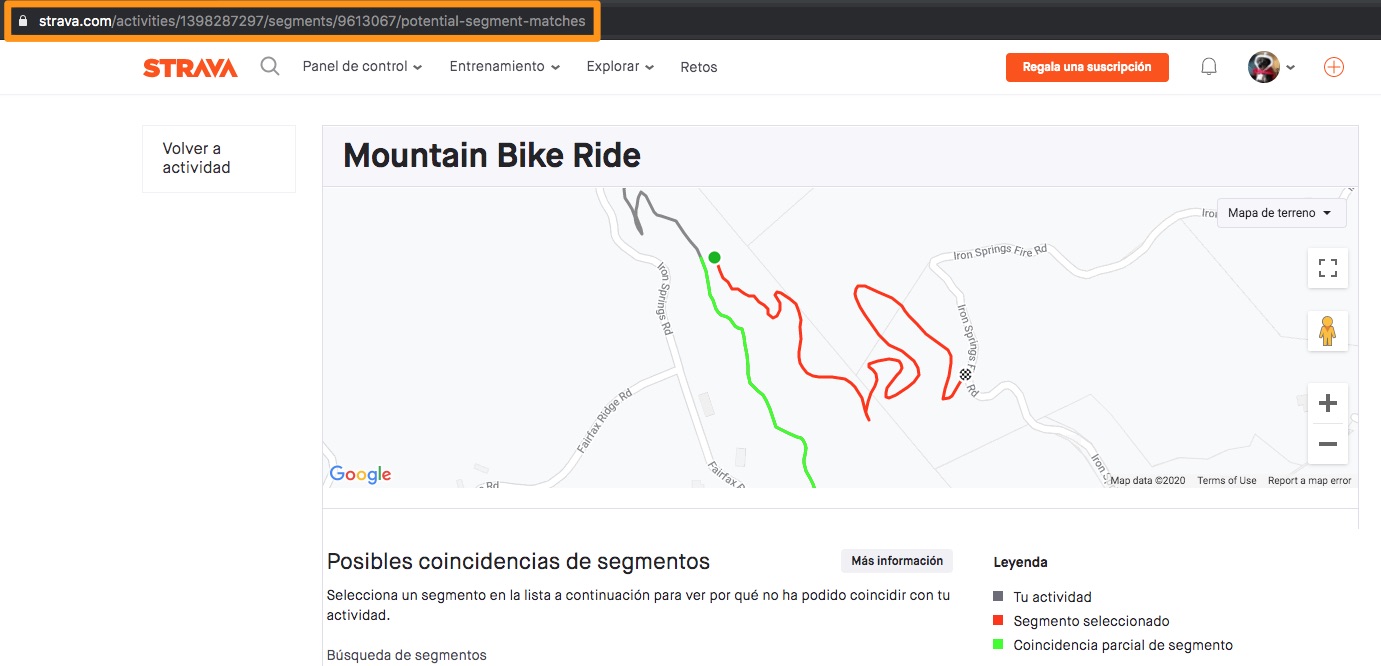The image size is (1381, 666).
Task: Click Posibles coincidencias de segmentos heading
Action: pyautogui.click(x=518, y=561)
